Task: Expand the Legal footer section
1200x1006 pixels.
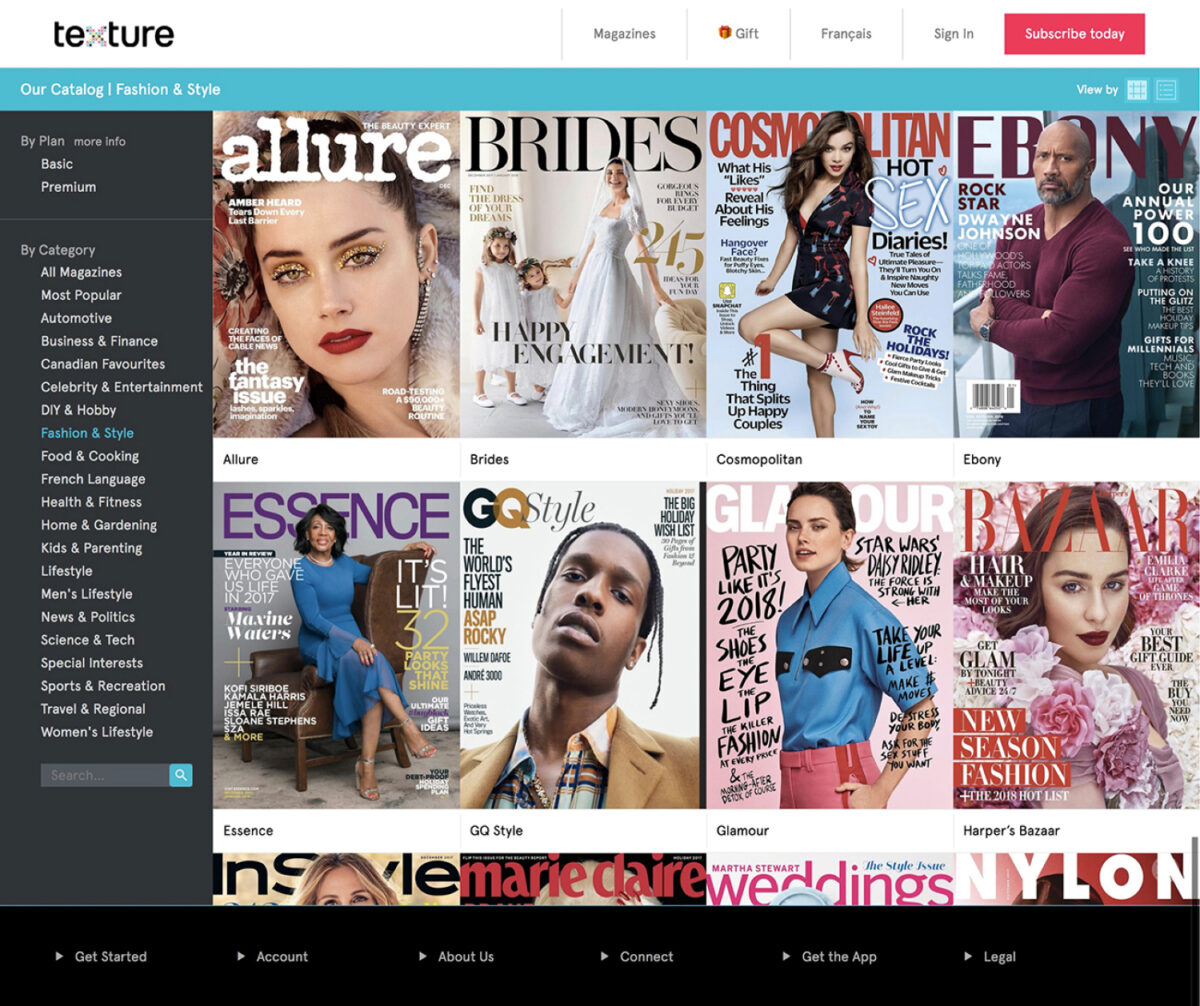Action: (x=990, y=957)
